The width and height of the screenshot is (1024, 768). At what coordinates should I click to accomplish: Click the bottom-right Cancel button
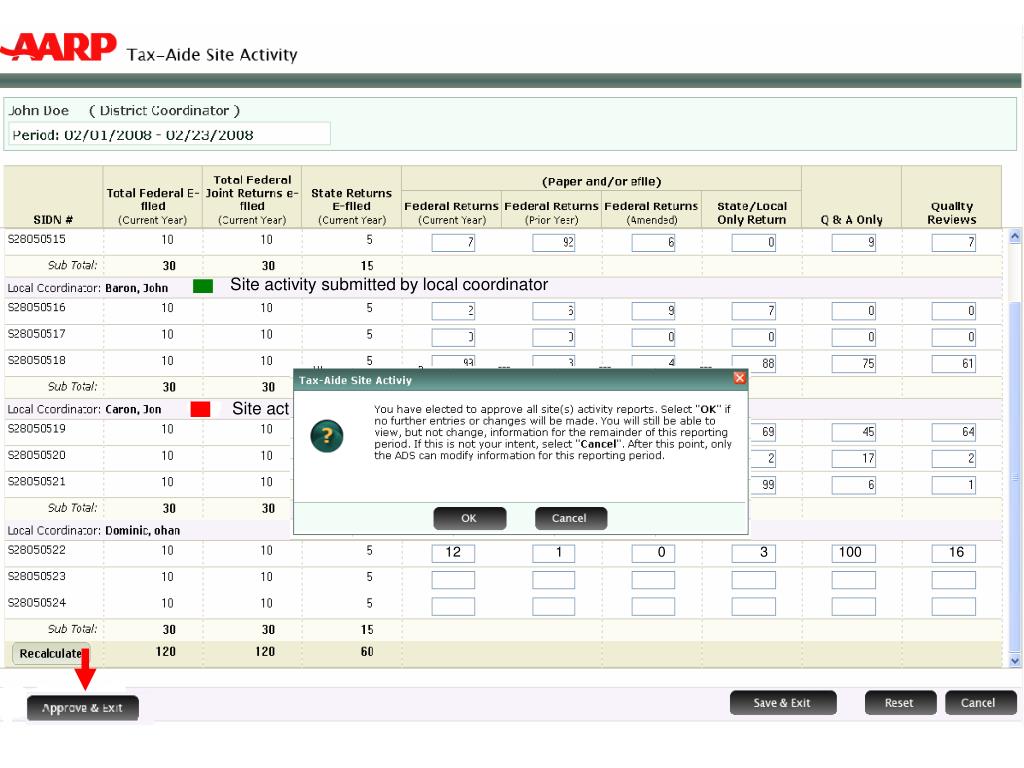click(x=980, y=703)
